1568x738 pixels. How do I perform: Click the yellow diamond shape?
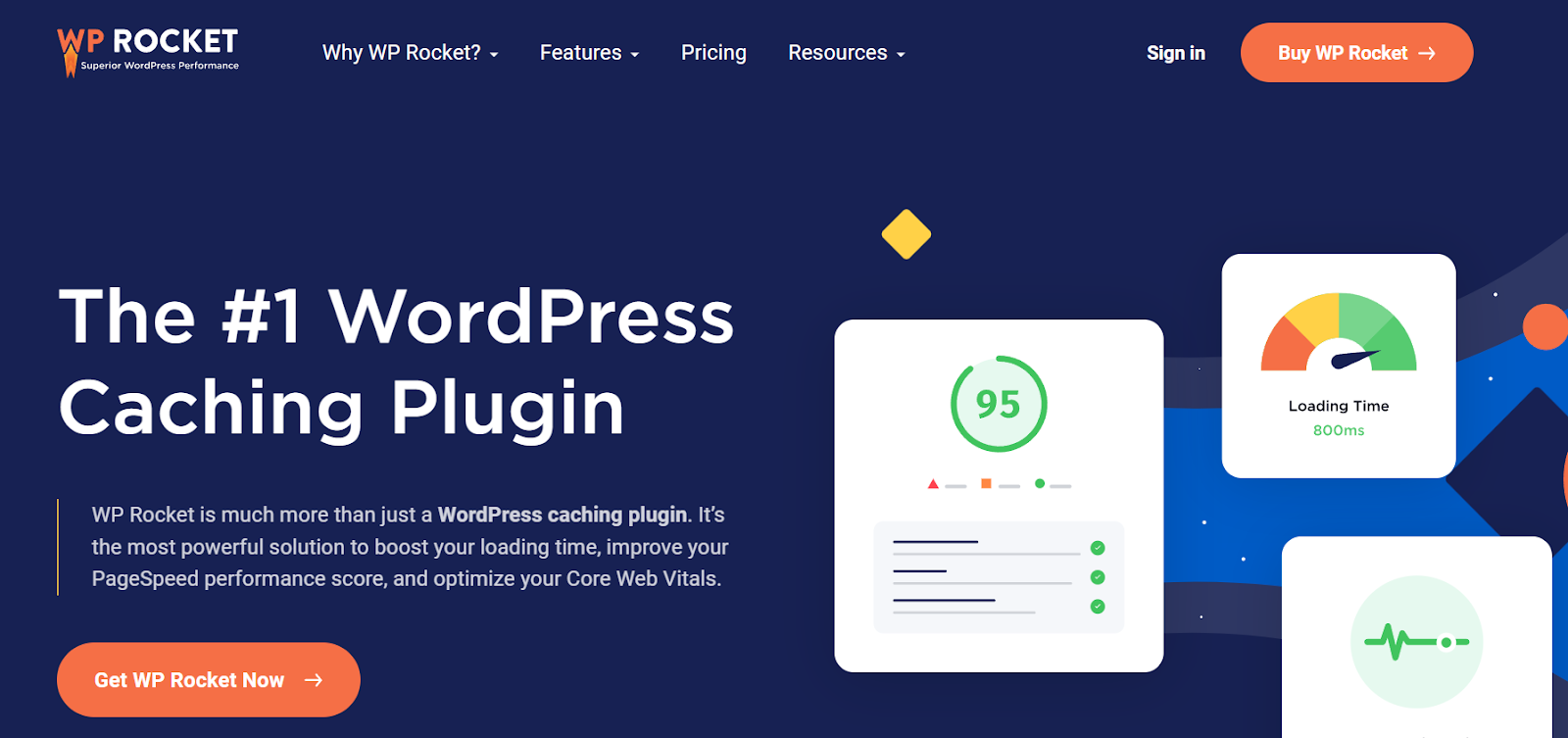906,234
